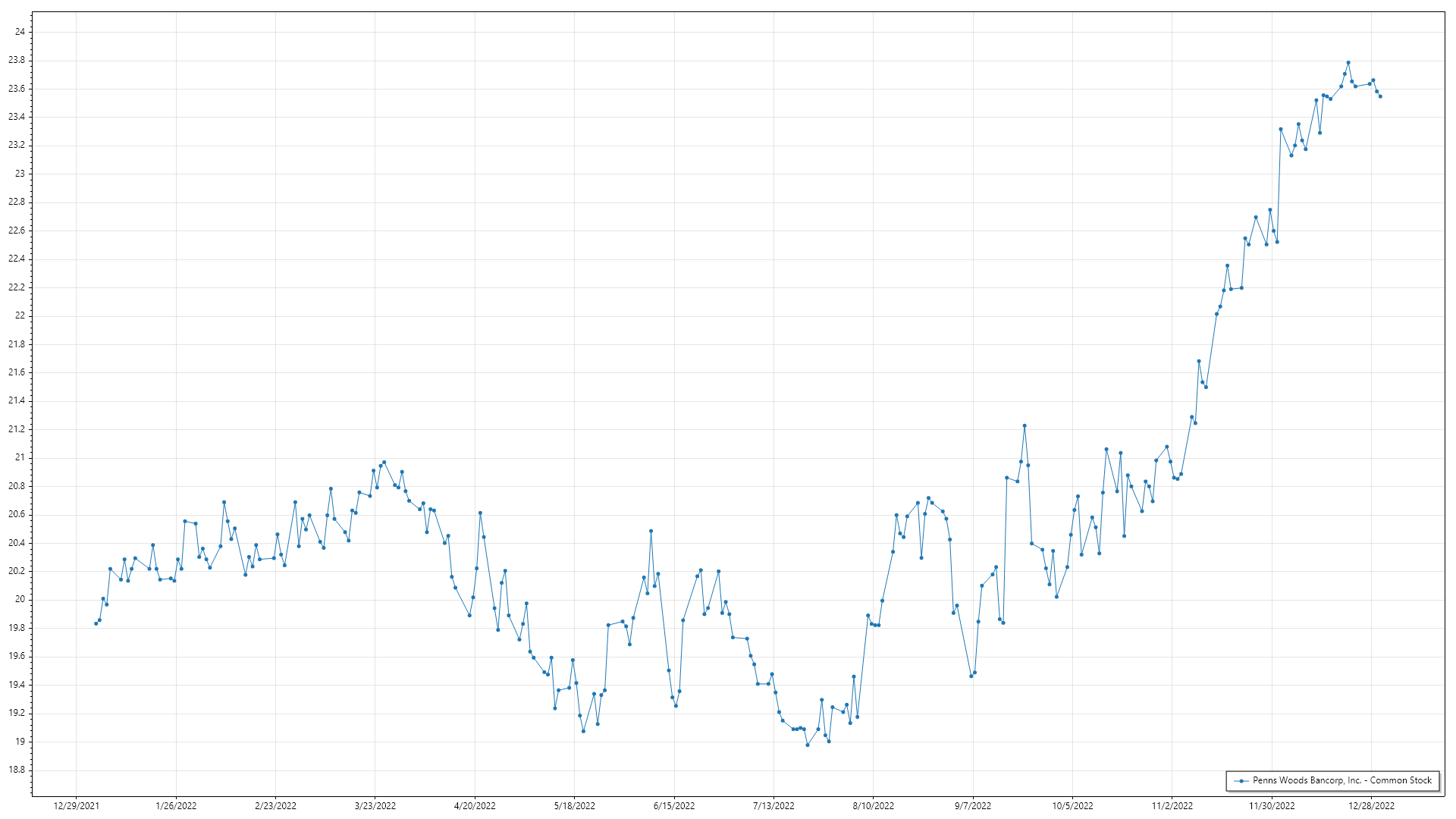Select the highest data point near 23.8
1456x819 pixels.
(x=1348, y=63)
